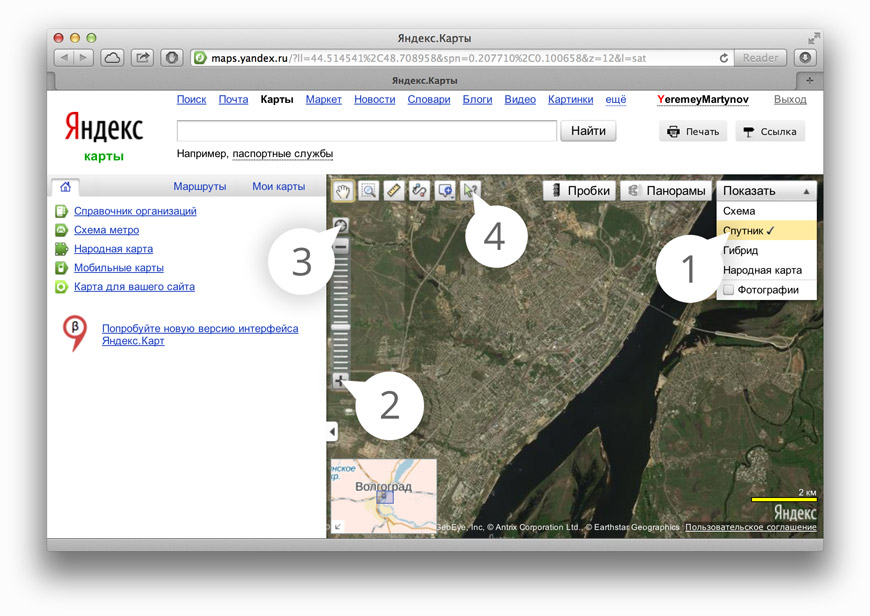This screenshot has height=616, width=870.
Task: Select the route drawing tool
Action: point(419,191)
